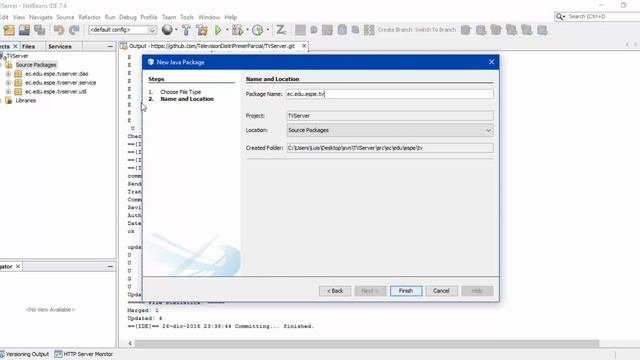Click the green Run Project icon
The image size is (640, 360).
coord(218,30)
